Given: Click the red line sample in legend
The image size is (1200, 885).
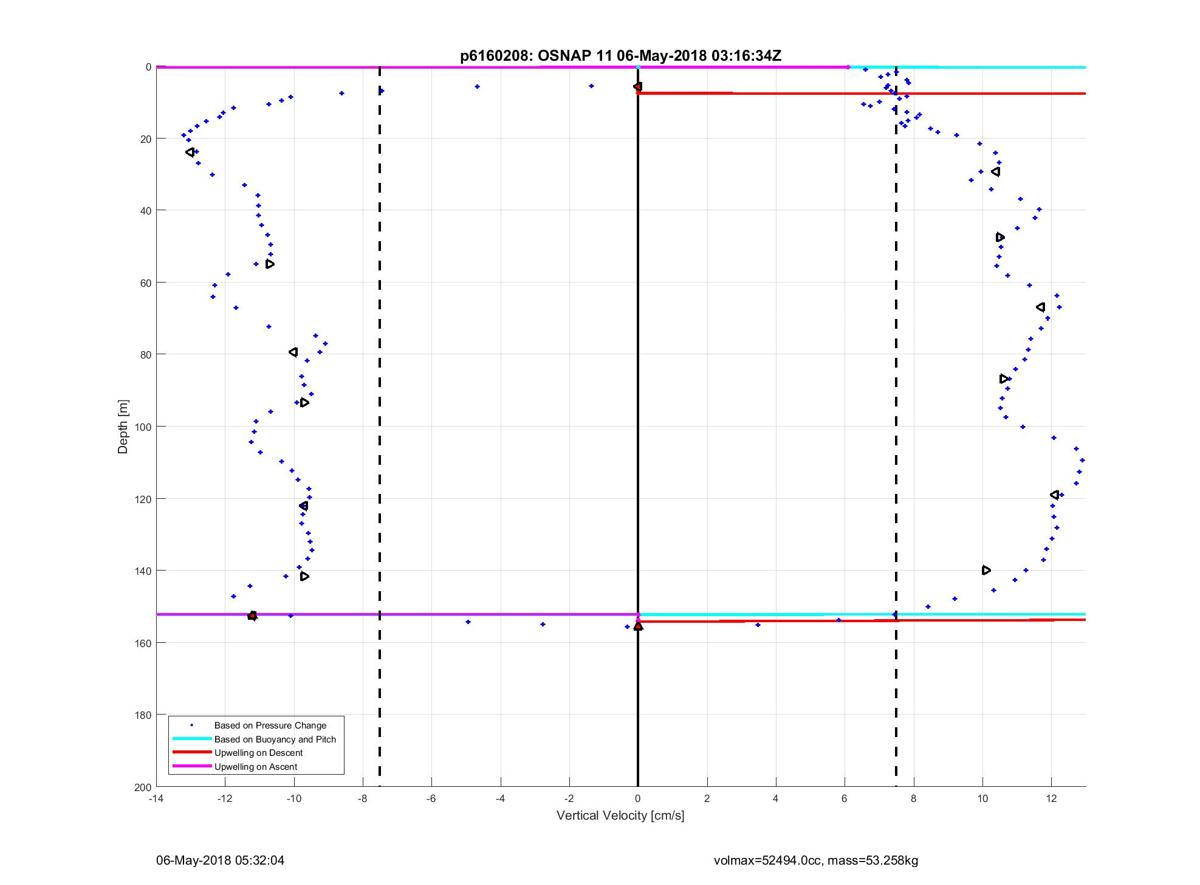Looking at the screenshot, I should (191, 753).
